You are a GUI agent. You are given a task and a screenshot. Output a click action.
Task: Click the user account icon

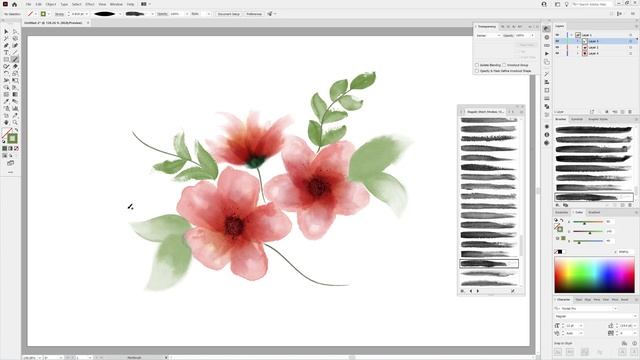[x=544, y=4]
